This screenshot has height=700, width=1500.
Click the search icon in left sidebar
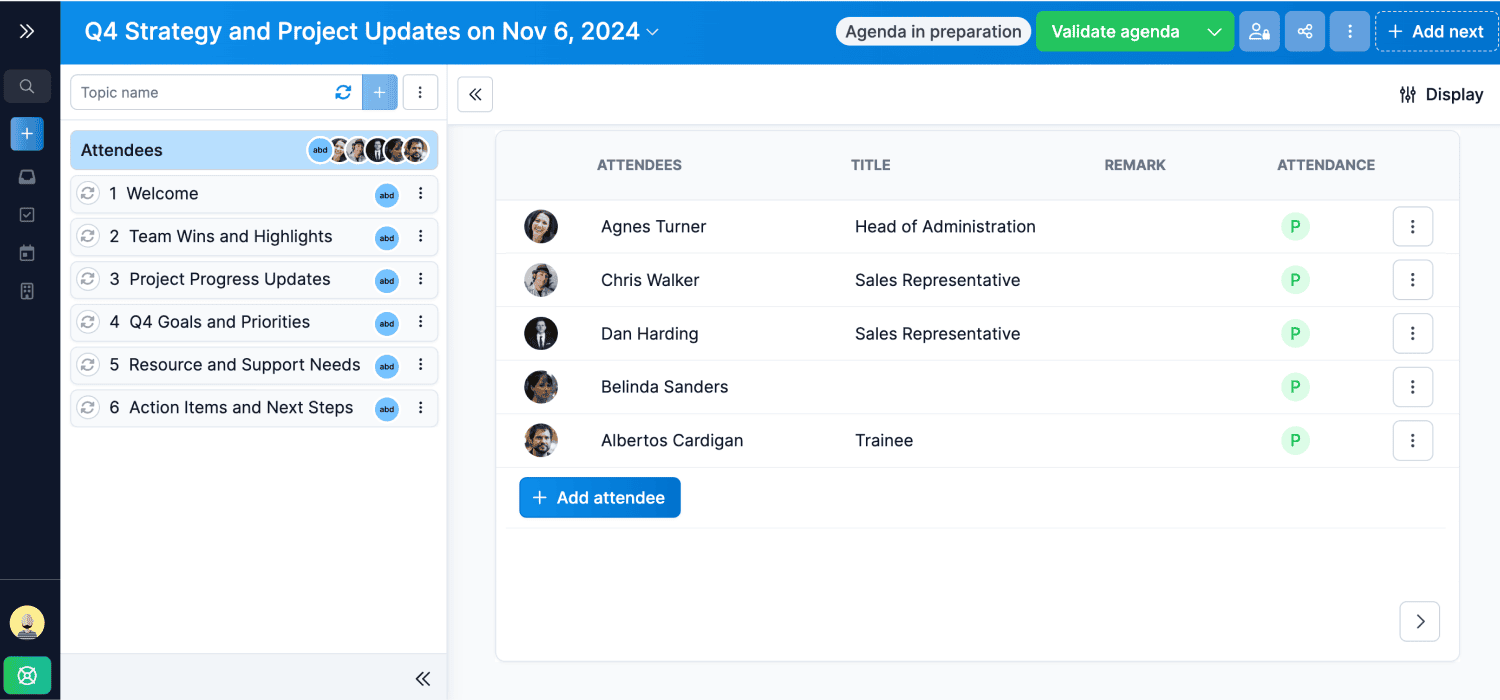pos(27,87)
